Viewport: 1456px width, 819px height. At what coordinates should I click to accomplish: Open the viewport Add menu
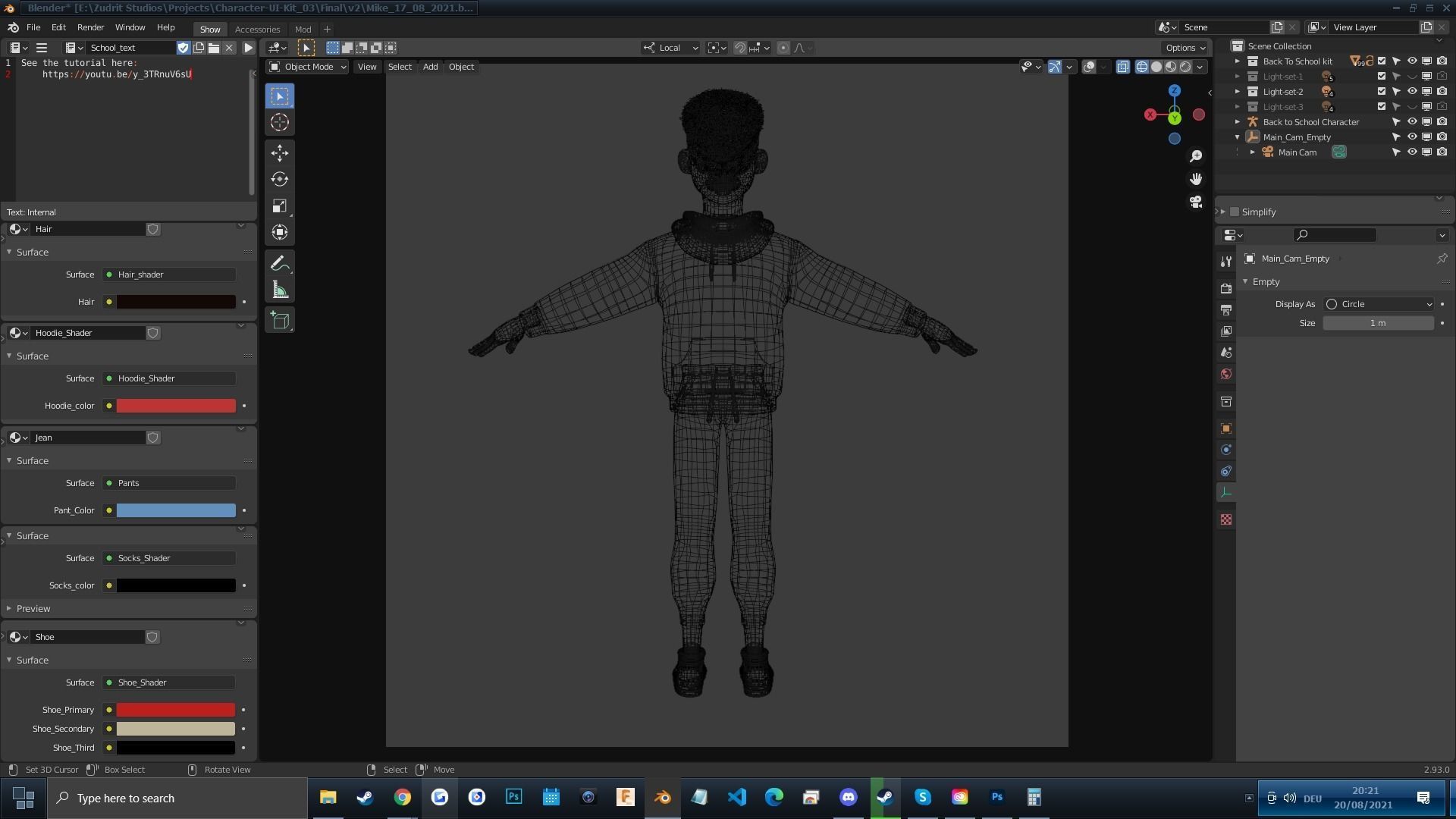(x=430, y=67)
